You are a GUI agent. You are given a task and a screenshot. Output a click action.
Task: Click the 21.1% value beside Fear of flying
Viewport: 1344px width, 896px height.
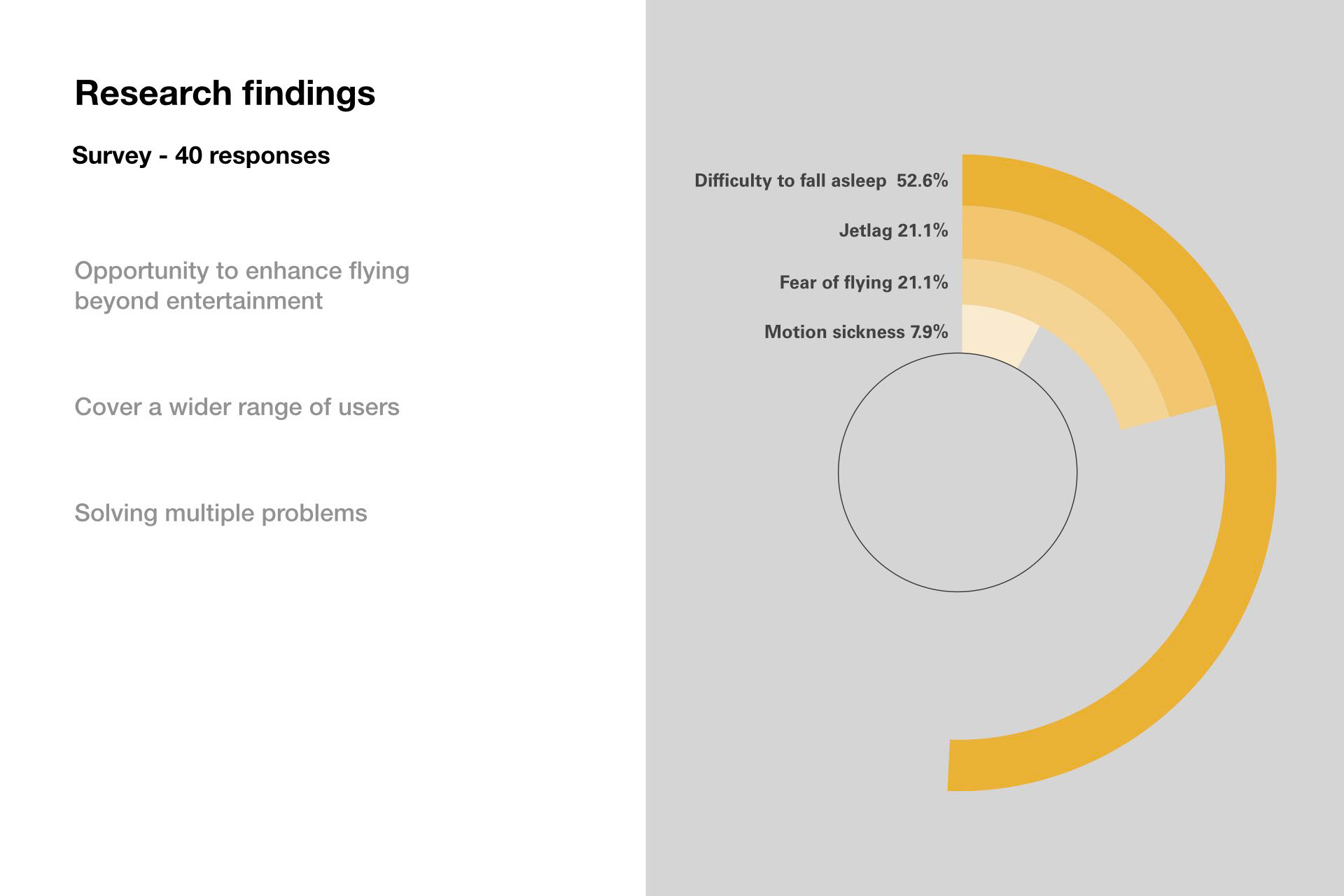click(923, 282)
